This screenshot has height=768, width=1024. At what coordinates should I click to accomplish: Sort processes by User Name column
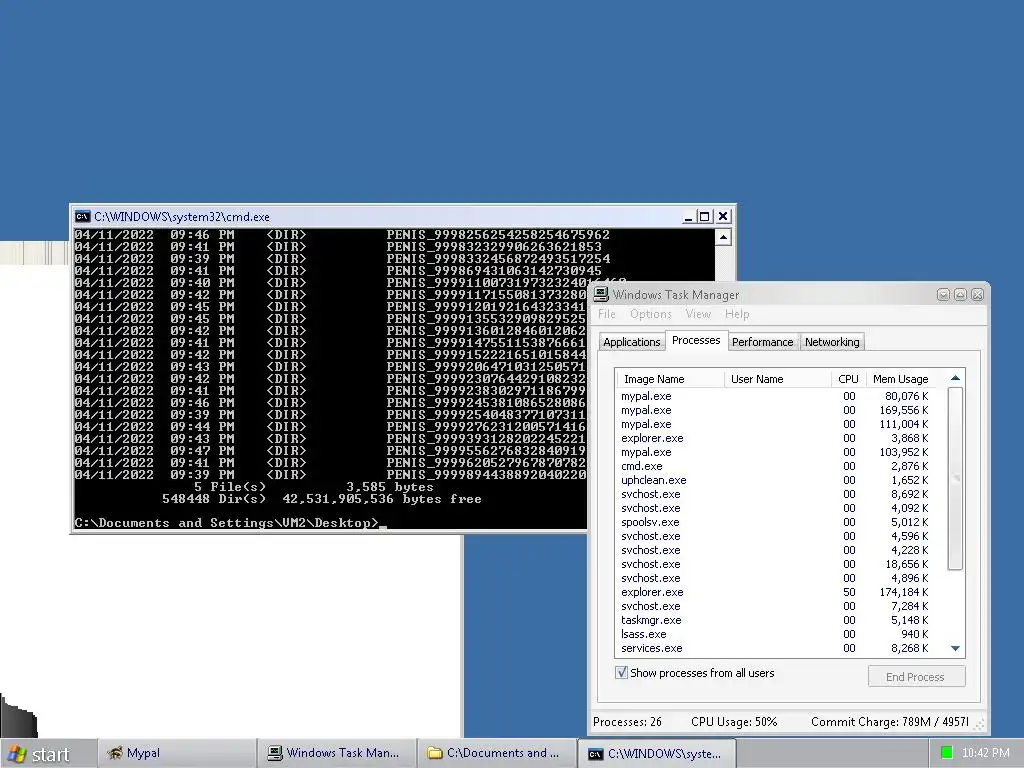click(777, 379)
